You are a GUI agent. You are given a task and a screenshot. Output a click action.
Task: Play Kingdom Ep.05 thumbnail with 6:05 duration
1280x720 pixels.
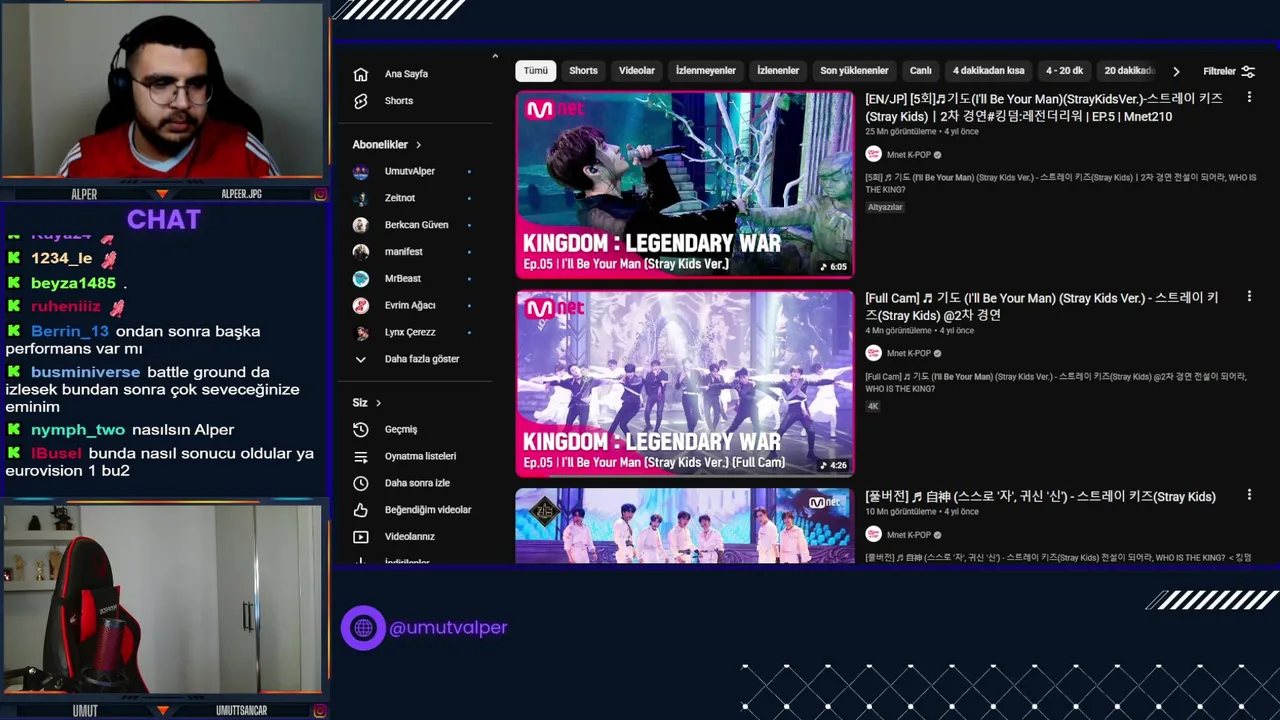[685, 184]
